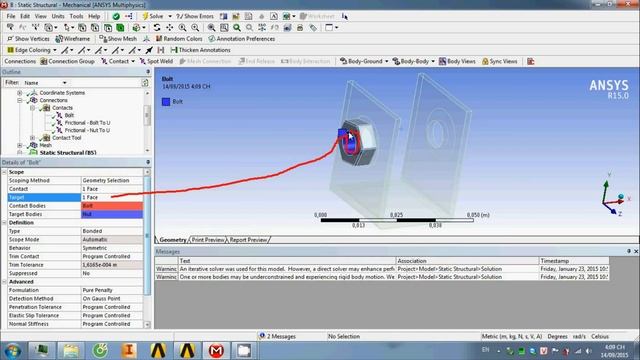Click the Zoom to Fit green magnifier

(237, 28)
